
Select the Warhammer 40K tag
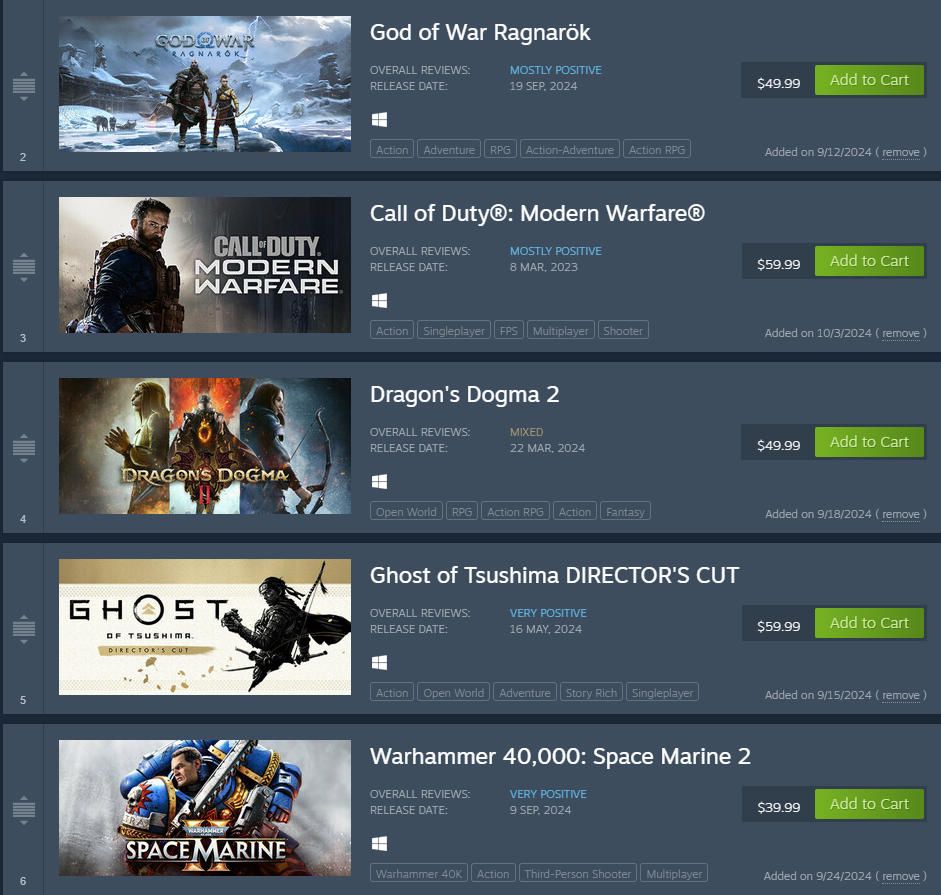(x=419, y=873)
